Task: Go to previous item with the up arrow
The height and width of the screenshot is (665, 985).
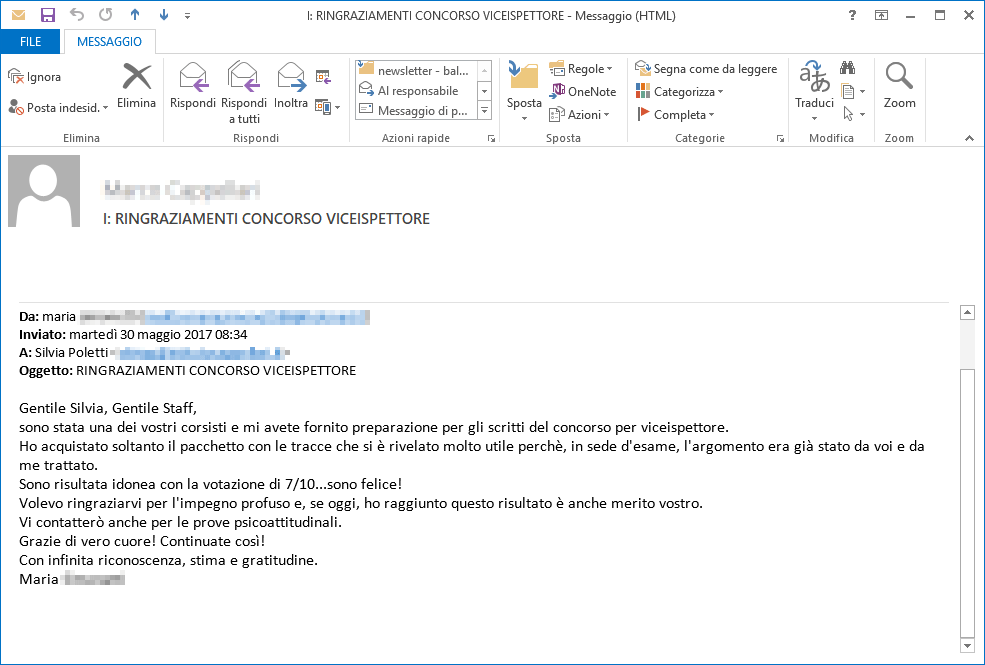Action: 135,15
